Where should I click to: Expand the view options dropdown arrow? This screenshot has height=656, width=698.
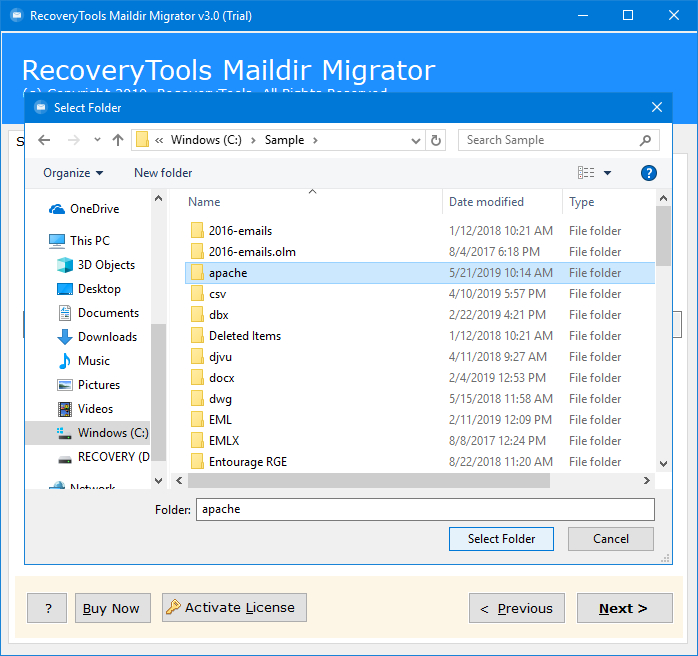point(607,173)
